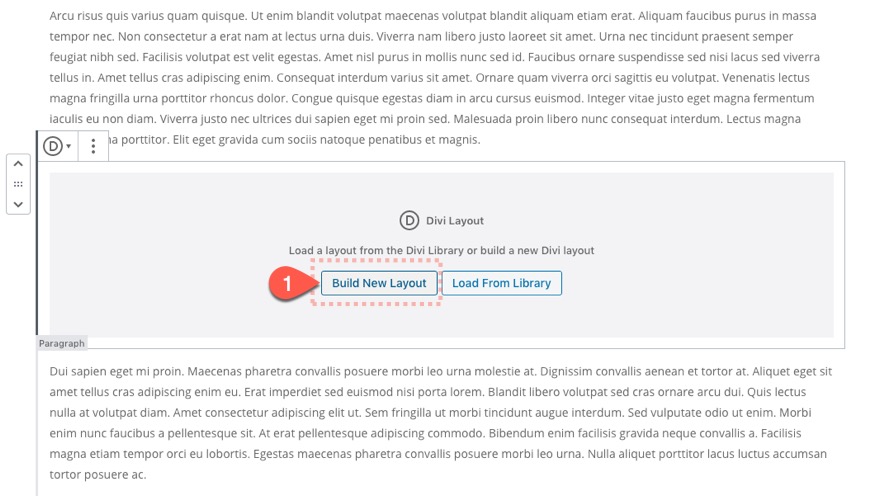
Task: Select the Paragraph breadcrumb label
Action: (62, 343)
